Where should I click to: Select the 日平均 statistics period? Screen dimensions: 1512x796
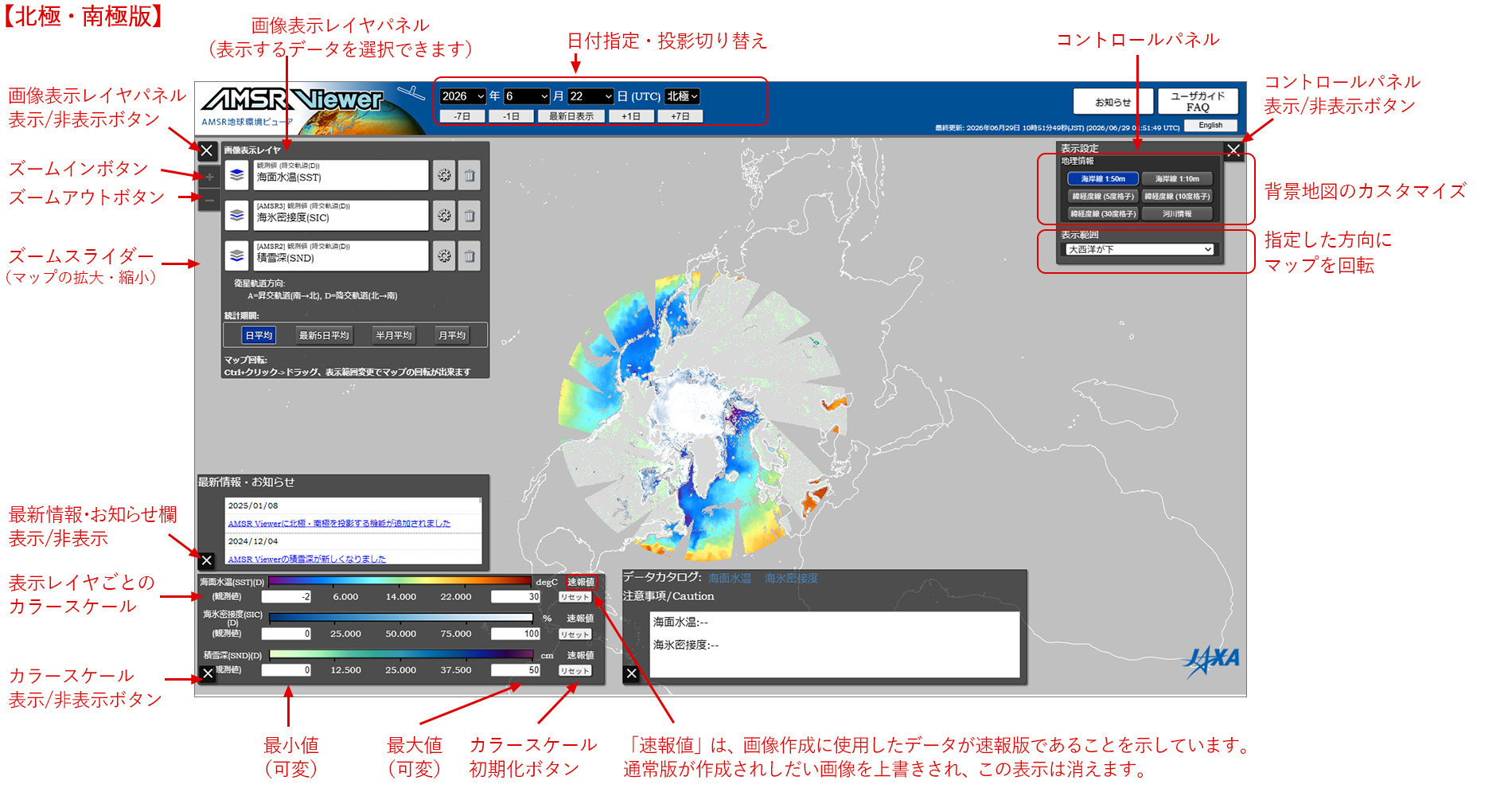pyautogui.click(x=259, y=335)
